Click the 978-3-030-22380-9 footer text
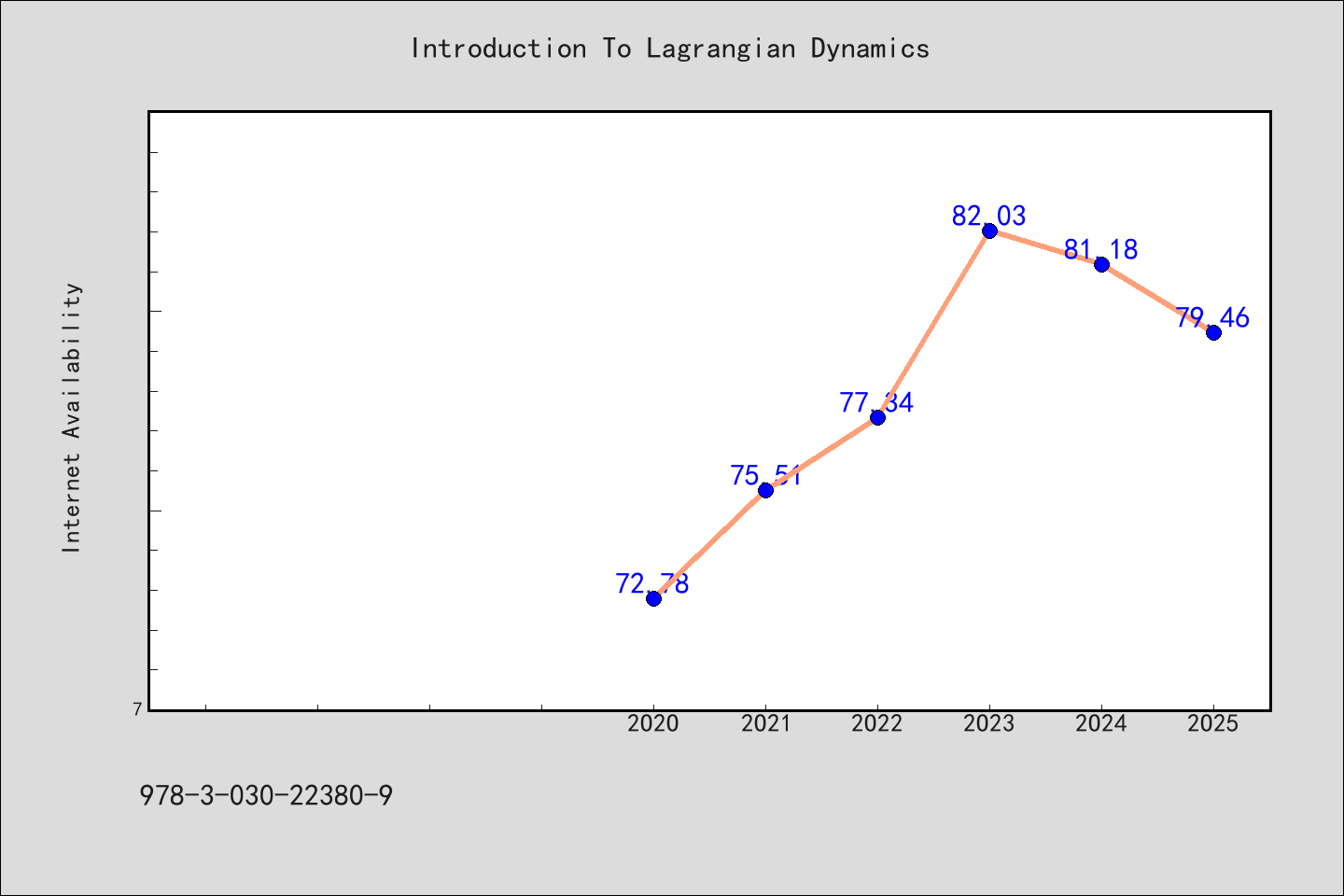This screenshot has height=896, width=1344. pyautogui.click(x=266, y=796)
